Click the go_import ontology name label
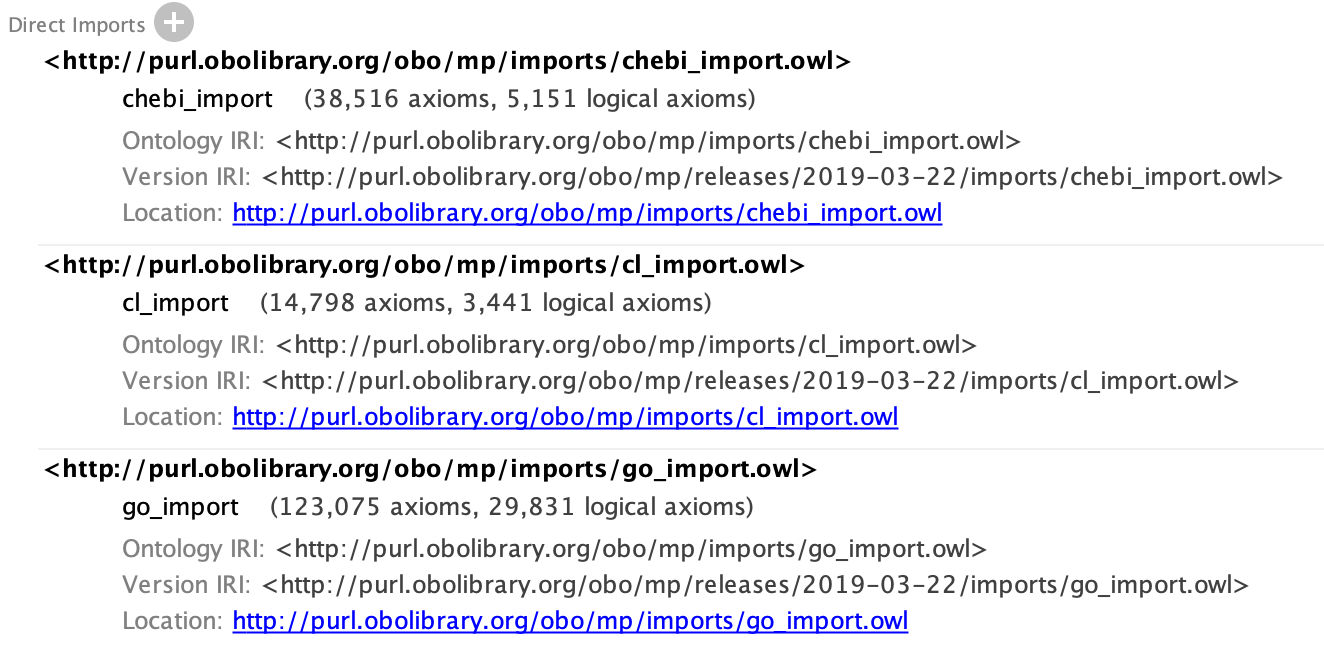The width and height of the screenshot is (1324, 648). coord(180,506)
